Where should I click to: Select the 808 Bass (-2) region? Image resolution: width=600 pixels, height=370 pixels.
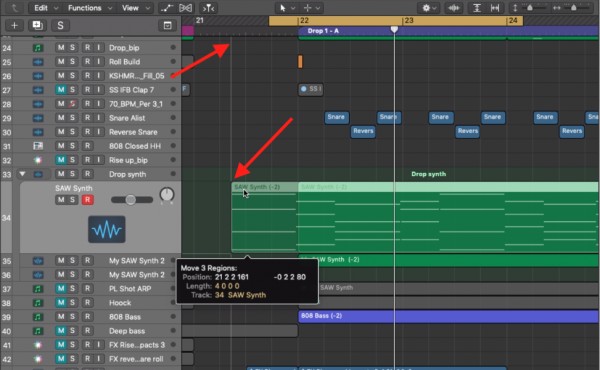pyautogui.click(x=448, y=316)
